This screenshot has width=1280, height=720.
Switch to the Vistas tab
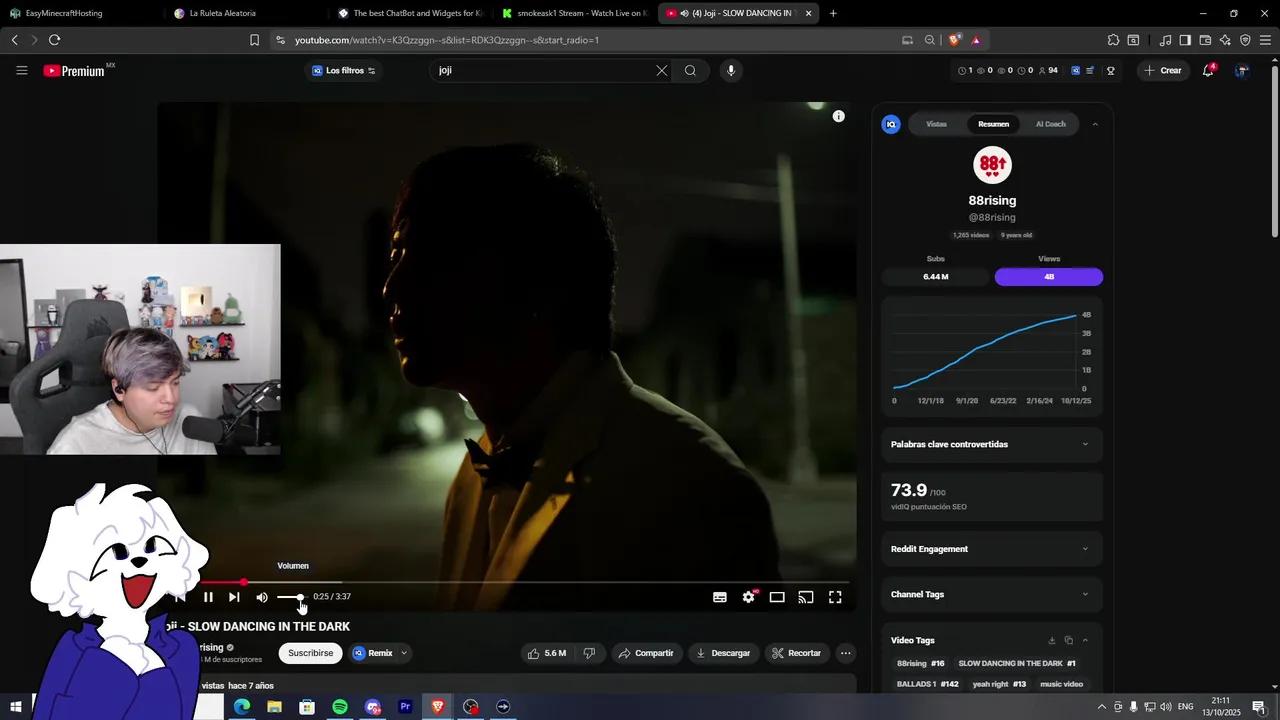(x=936, y=124)
